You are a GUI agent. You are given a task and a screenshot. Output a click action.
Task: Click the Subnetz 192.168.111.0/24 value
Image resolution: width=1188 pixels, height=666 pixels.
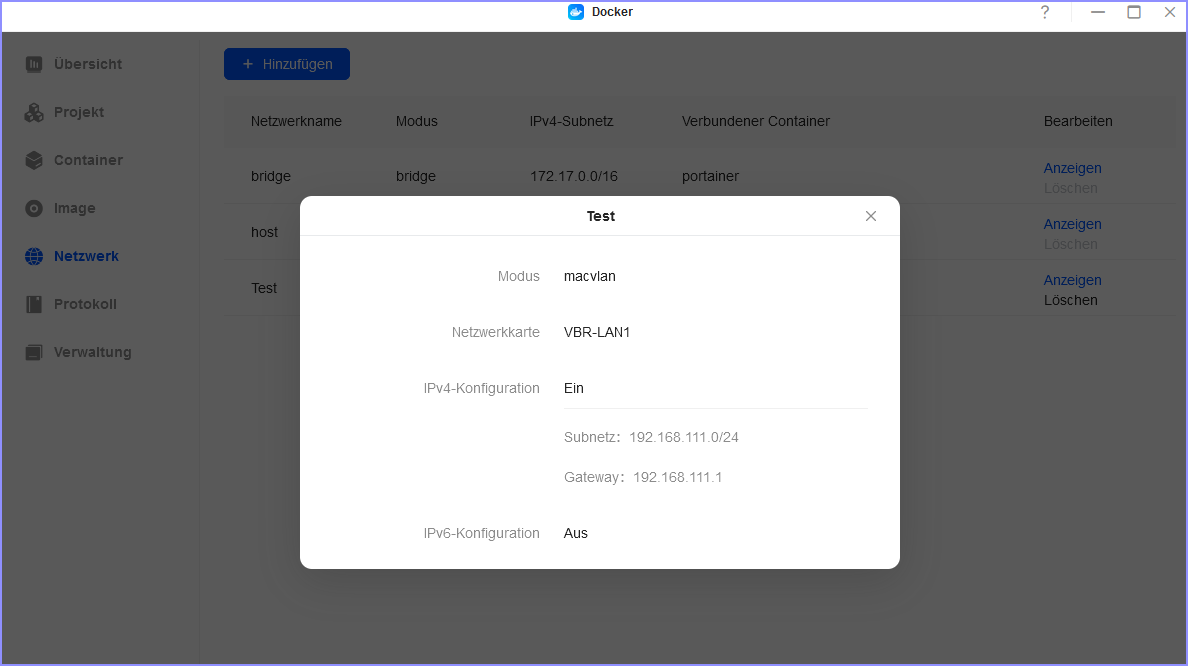tap(683, 437)
